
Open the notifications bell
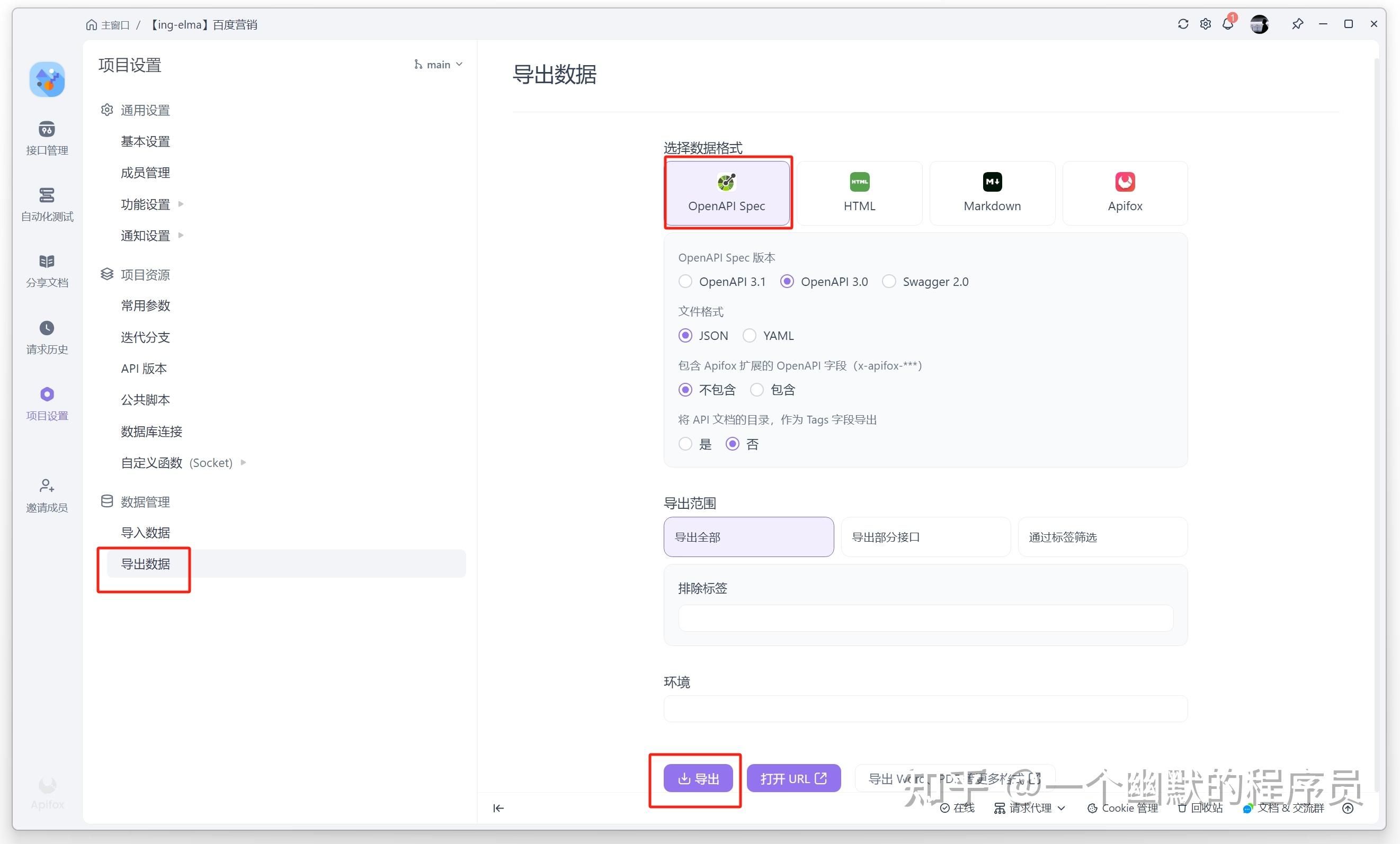coord(1228,24)
